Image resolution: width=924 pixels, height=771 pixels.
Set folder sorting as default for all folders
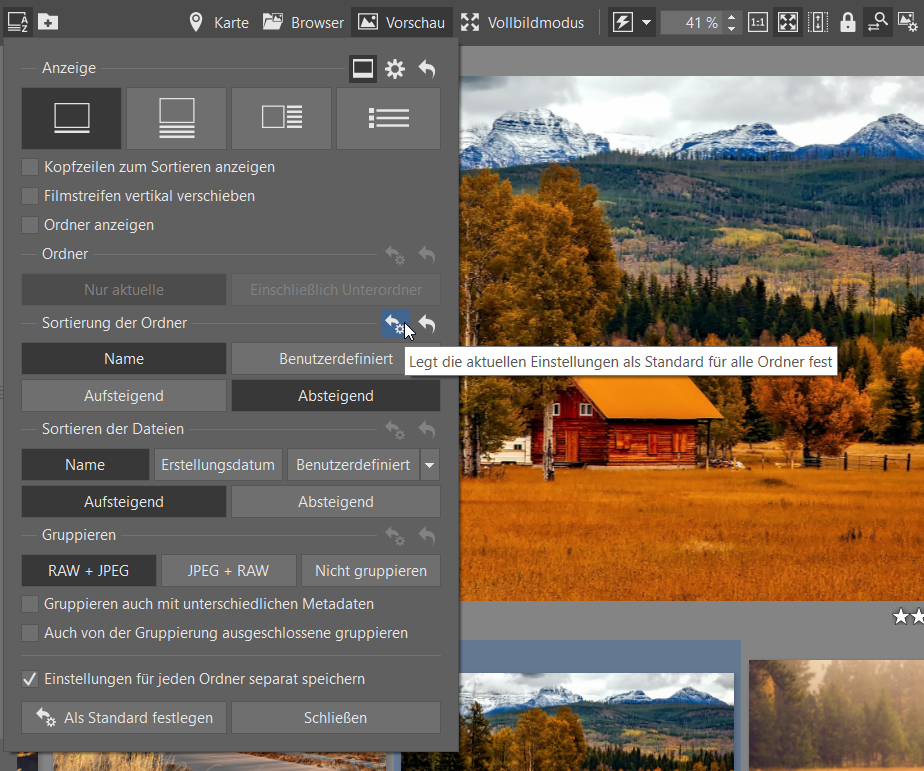[x=396, y=324]
